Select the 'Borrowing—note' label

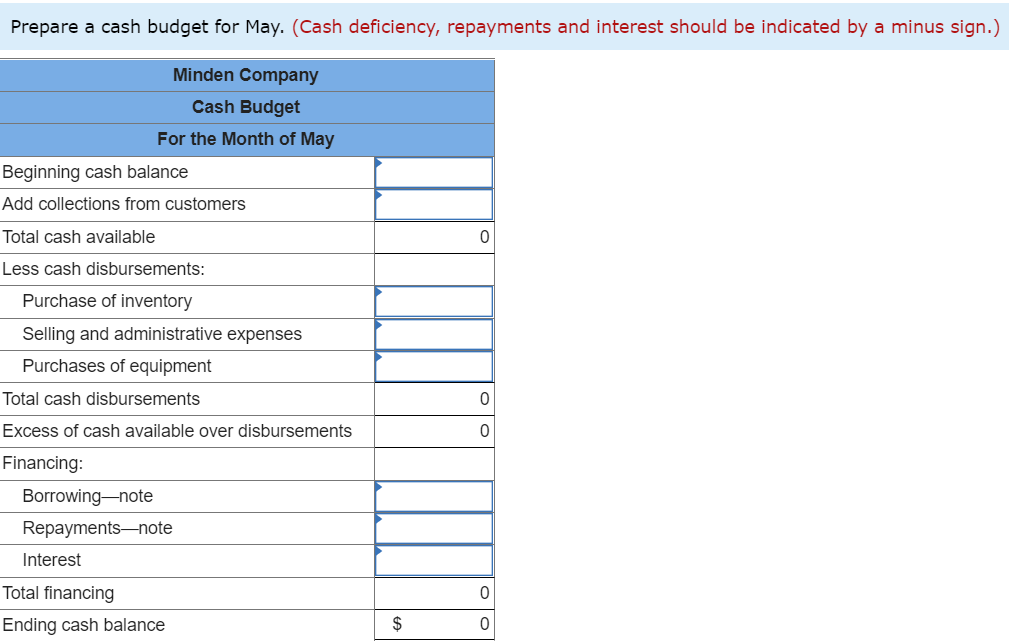pos(88,496)
